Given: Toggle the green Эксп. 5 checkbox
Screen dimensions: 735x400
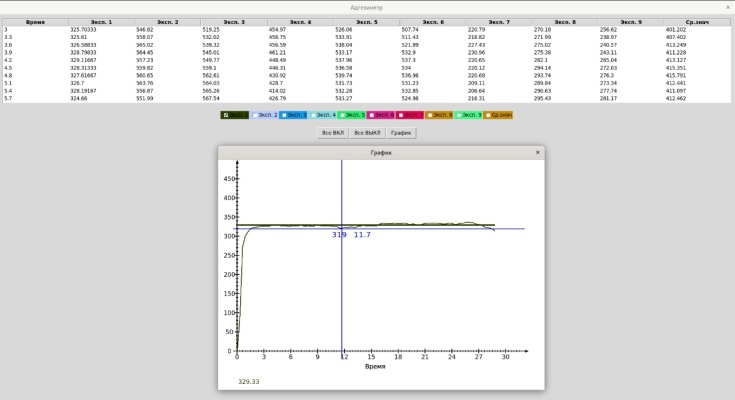Looking at the screenshot, I should 342,116.
